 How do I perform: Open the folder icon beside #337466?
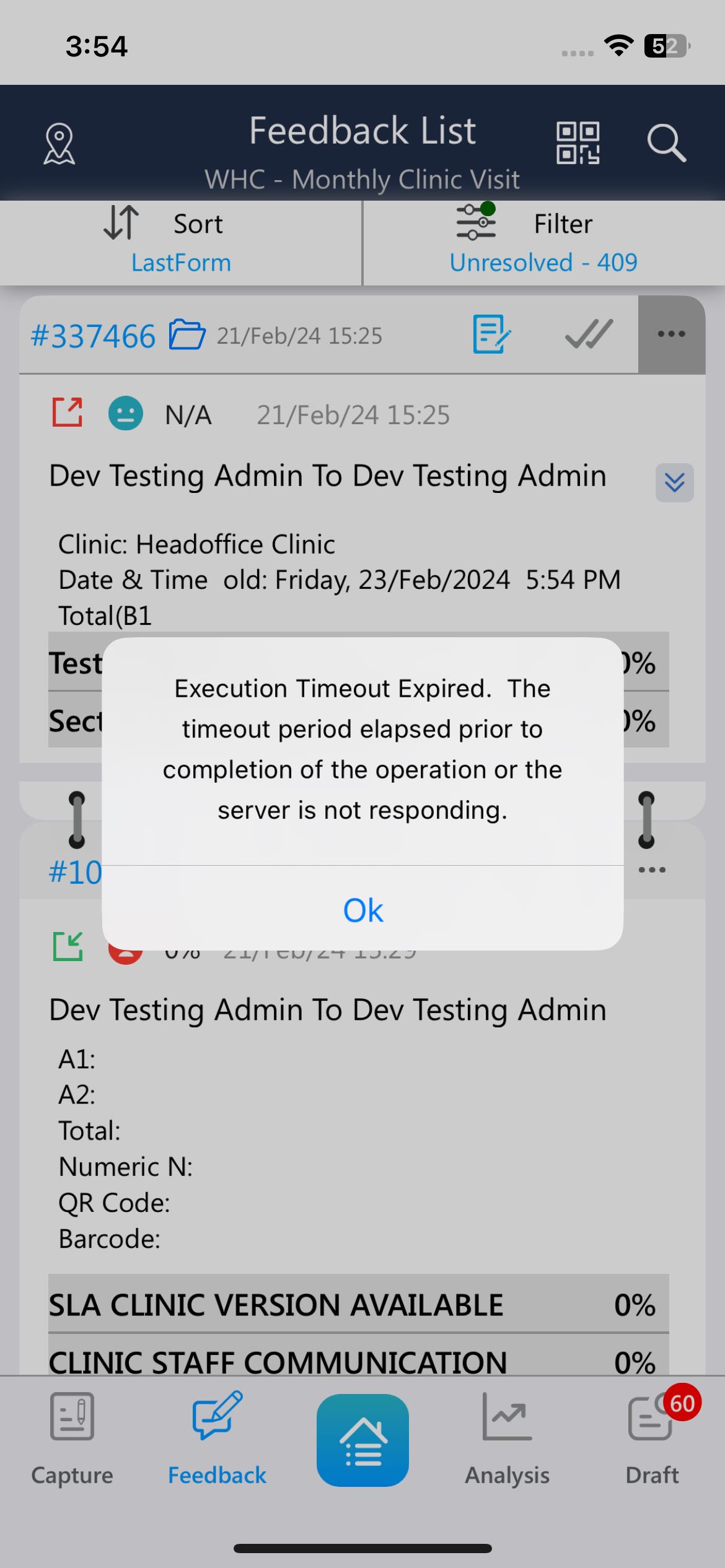pos(187,335)
